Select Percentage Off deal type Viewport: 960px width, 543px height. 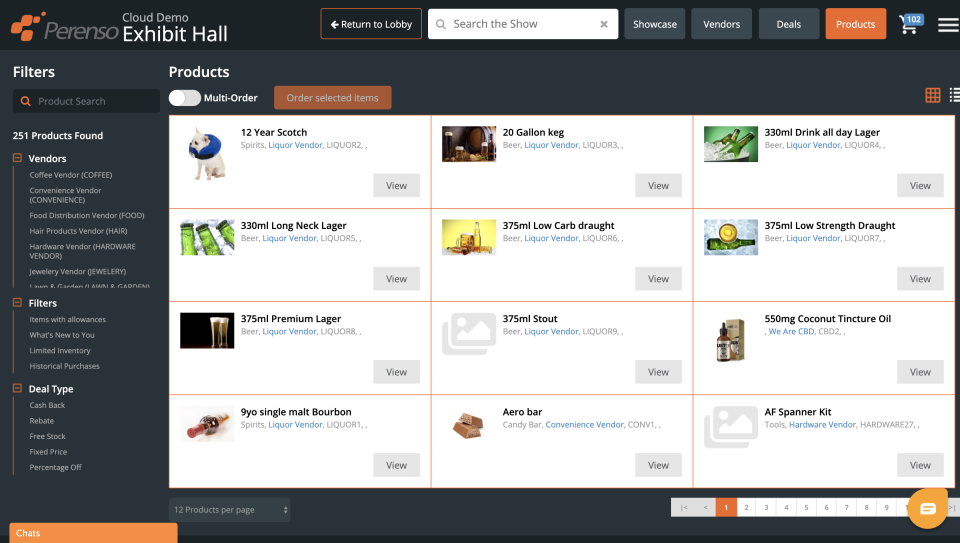coord(55,467)
